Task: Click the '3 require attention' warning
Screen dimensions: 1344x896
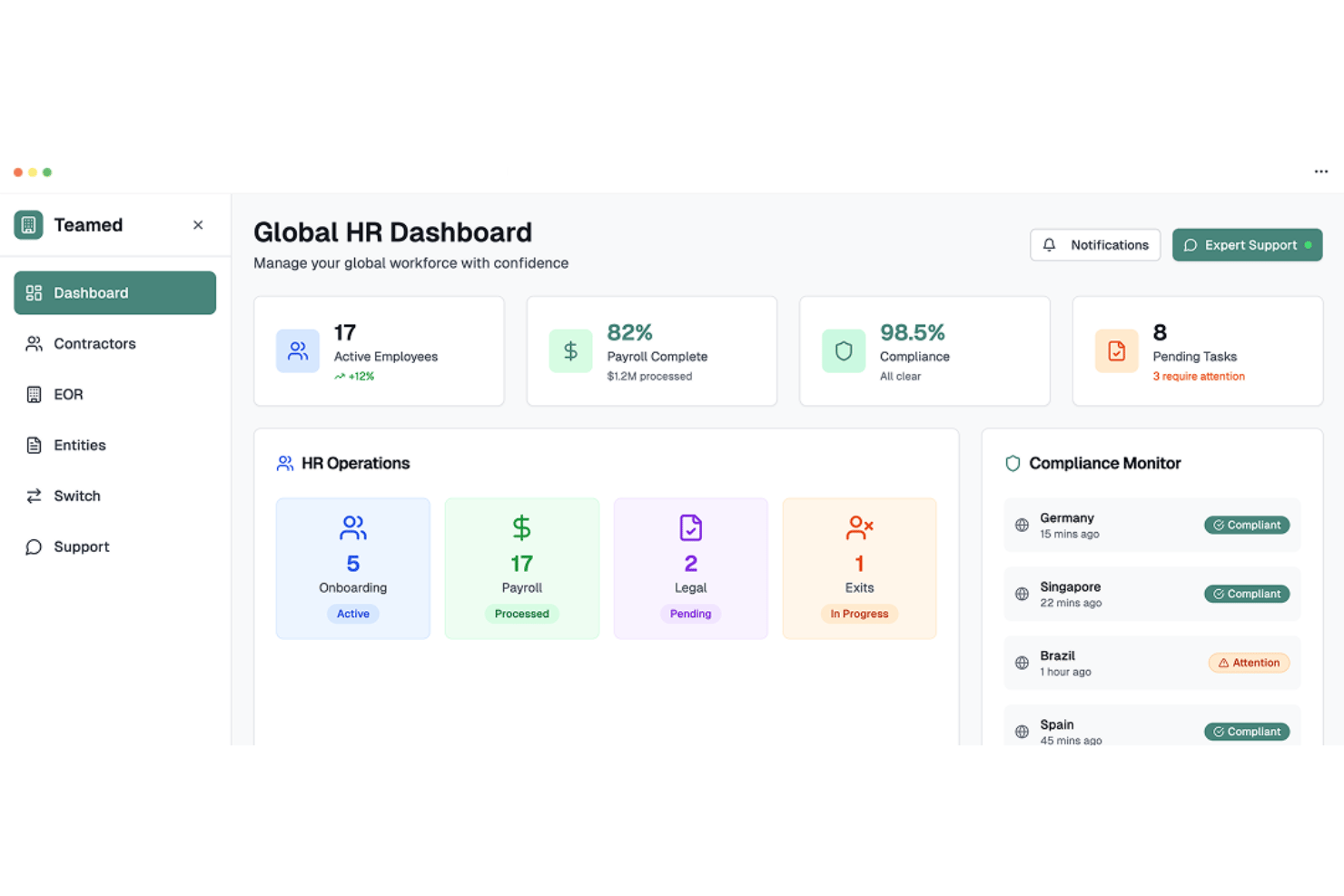Action: [x=1199, y=377]
